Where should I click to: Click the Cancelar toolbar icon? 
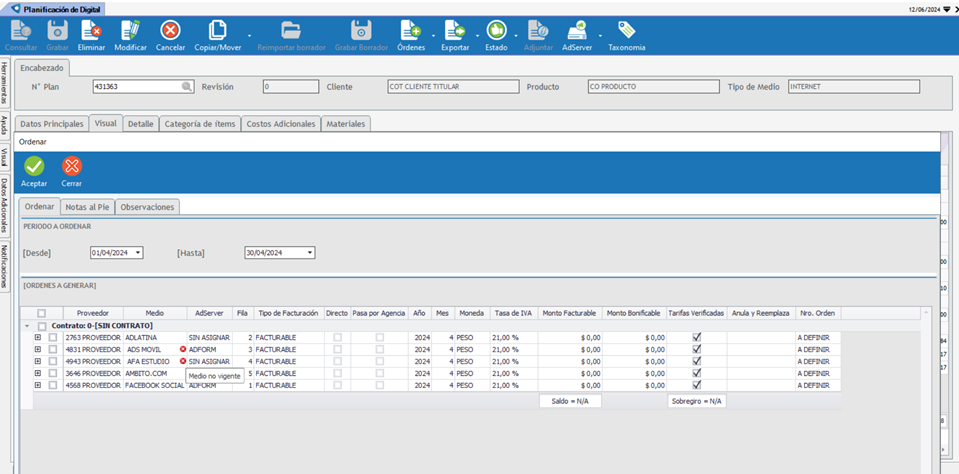tap(170, 31)
